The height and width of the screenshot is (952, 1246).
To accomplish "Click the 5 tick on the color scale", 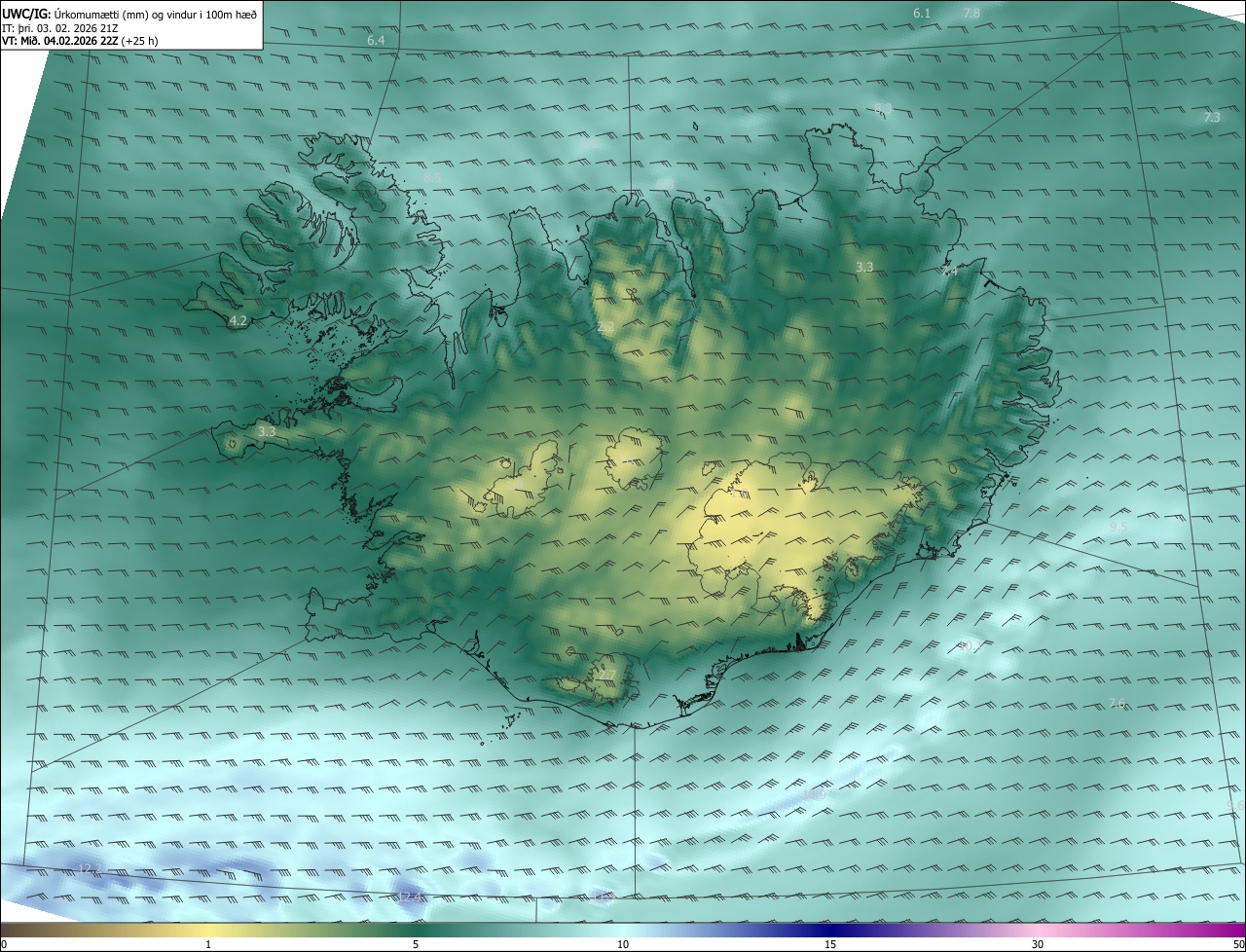I will (416, 944).
